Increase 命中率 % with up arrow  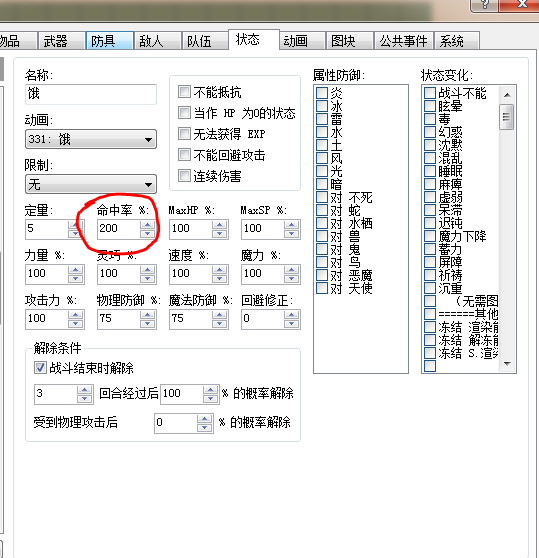pos(147,225)
